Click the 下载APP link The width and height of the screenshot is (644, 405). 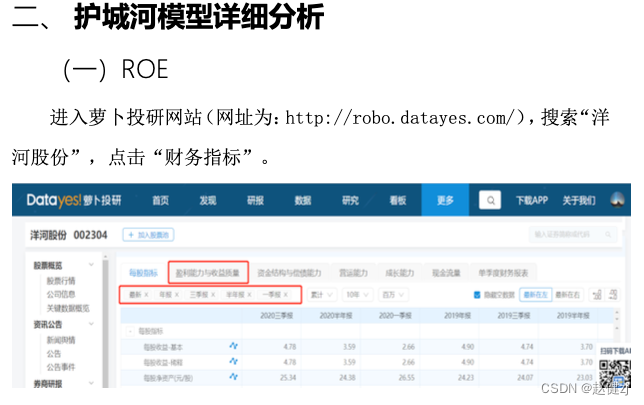point(532,200)
